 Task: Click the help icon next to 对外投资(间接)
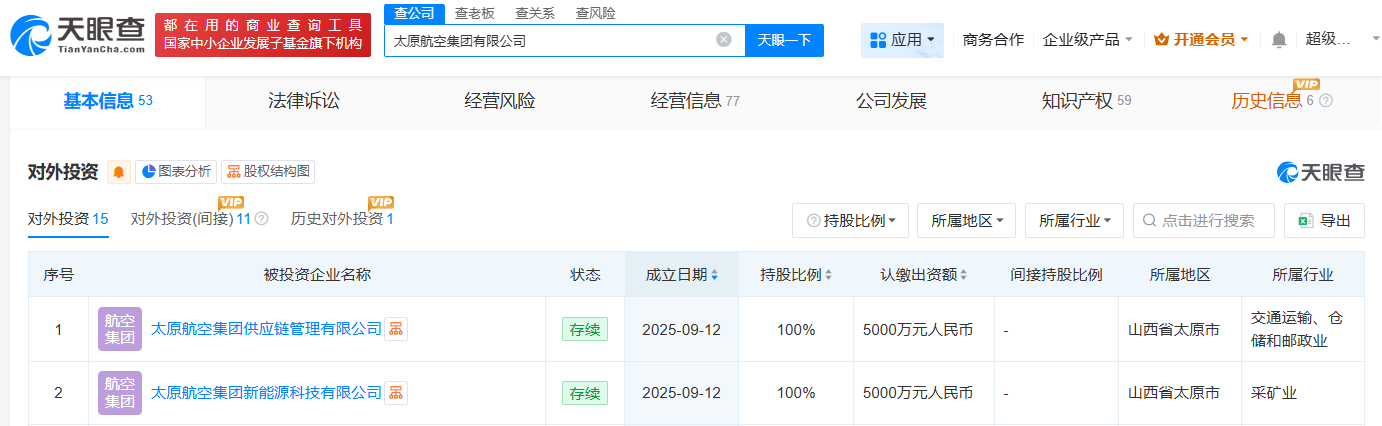click(x=261, y=219)
